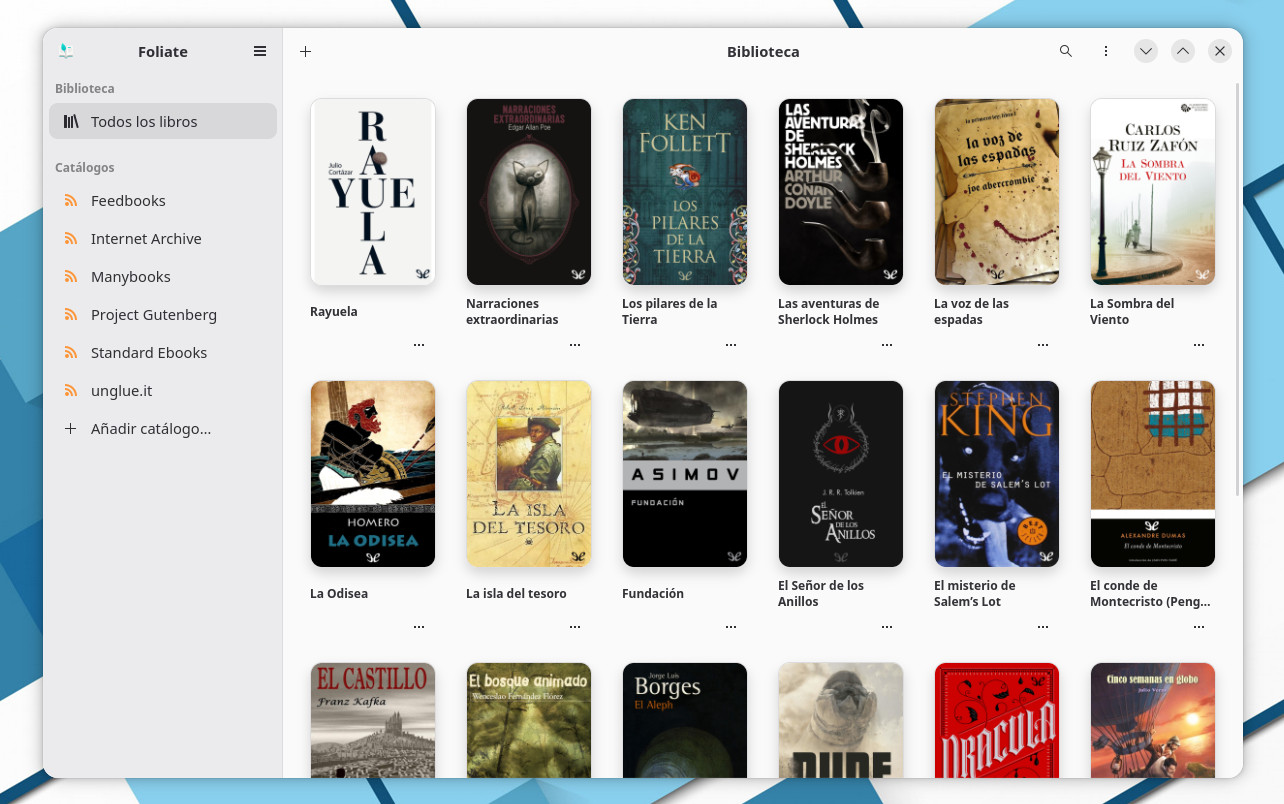The height and width of the screenshot is (804, 1284).
Task: Open options menu for La Odisea
Action: tap(419, 626)
